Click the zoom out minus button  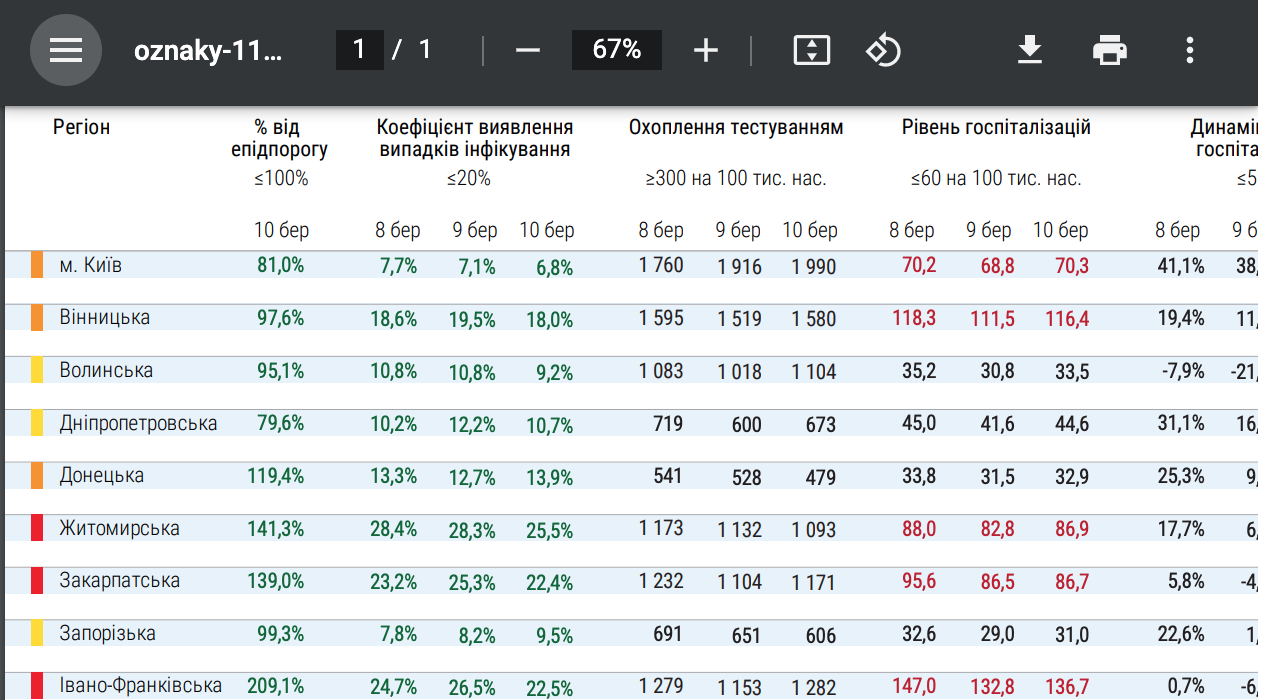[528, 50]
